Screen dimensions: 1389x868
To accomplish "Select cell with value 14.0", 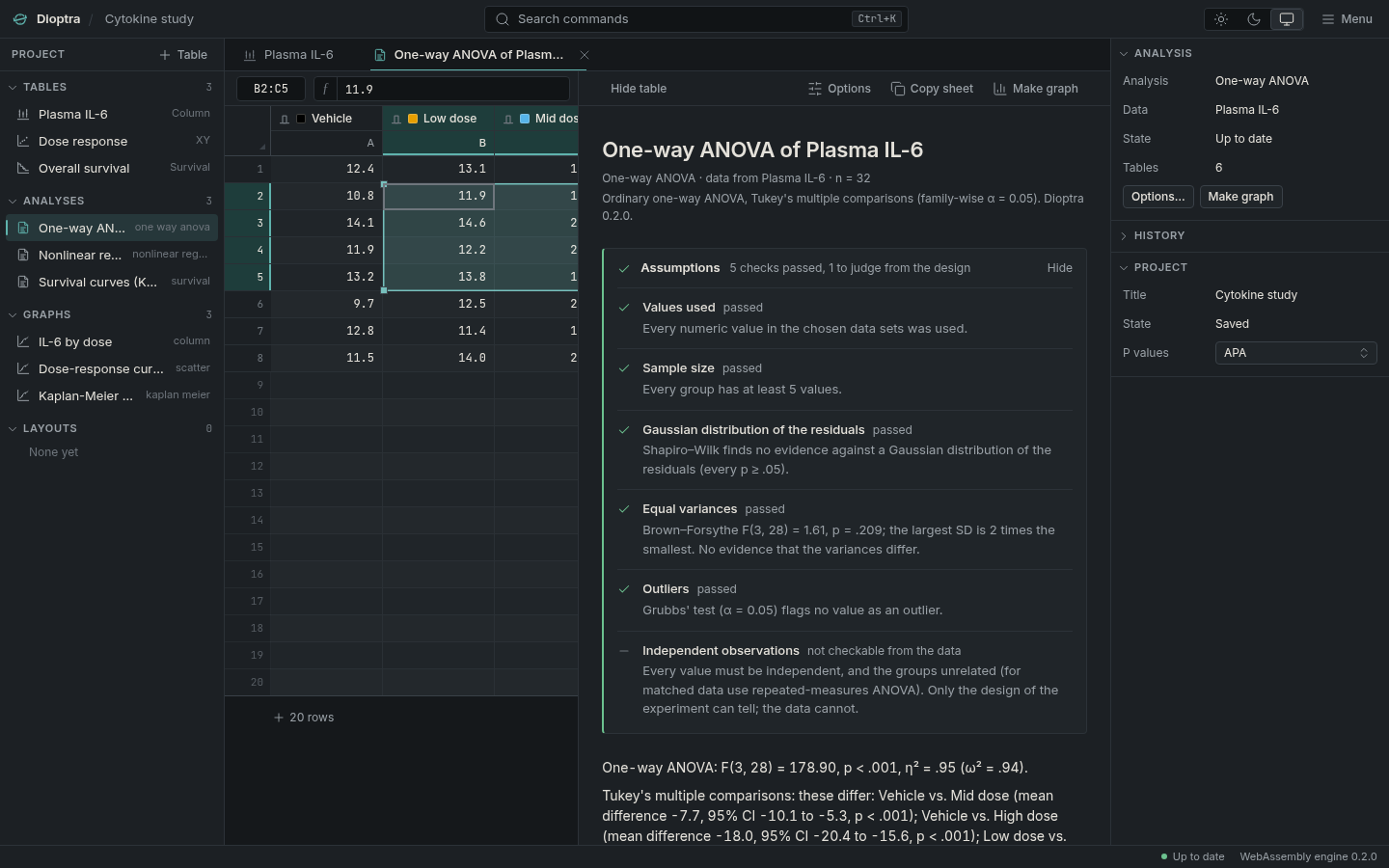I will [439, 358].
